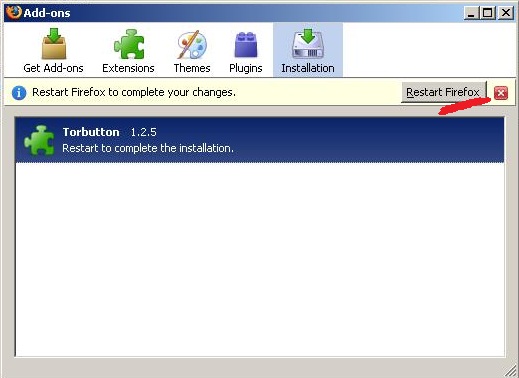519x378 pixels.
Task: Click the Restart Firefox button
Action: pyautogui.click(x=443, y=92)
